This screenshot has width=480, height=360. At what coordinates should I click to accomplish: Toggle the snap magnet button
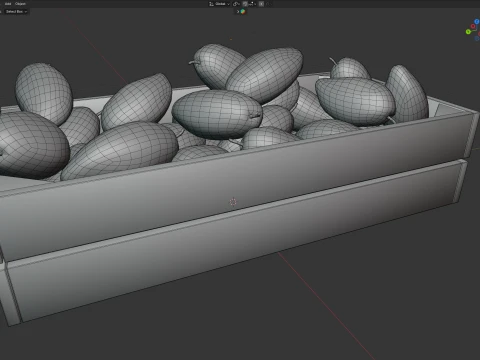245,4
